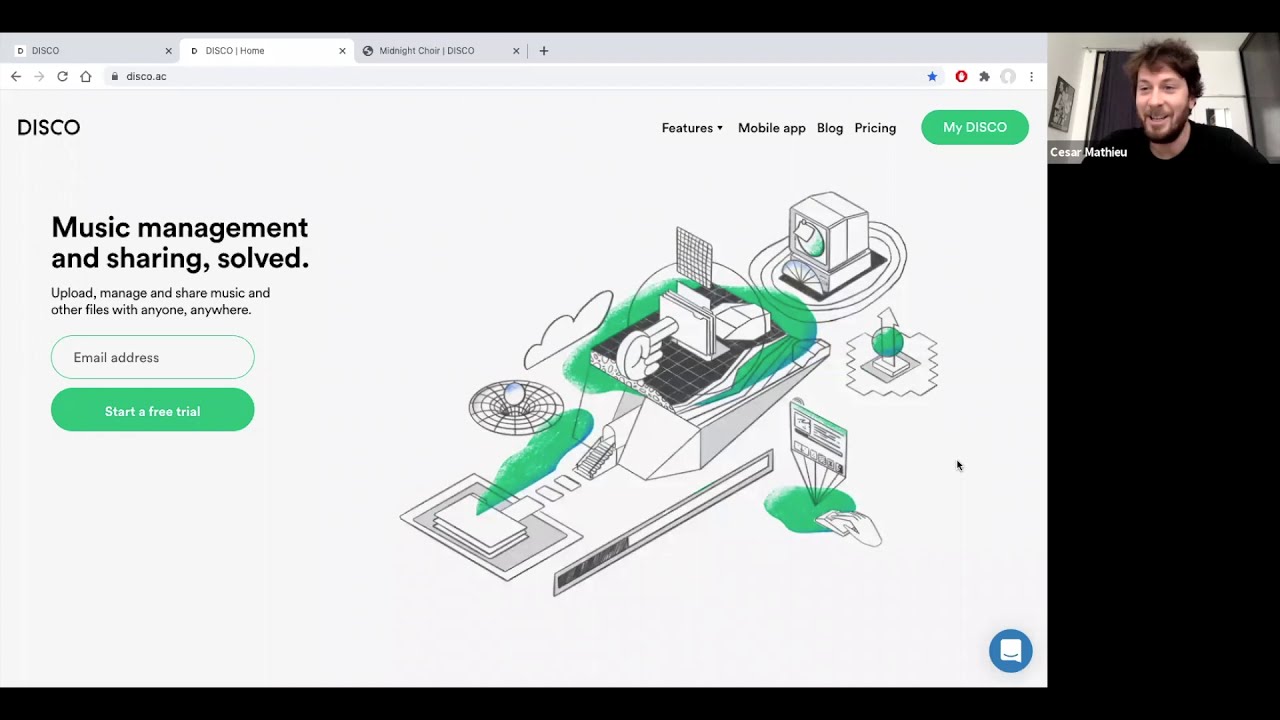The width and height of the screenshot is (1280, 720).
Task: Focus the Email address field
Action: [153, 357]
